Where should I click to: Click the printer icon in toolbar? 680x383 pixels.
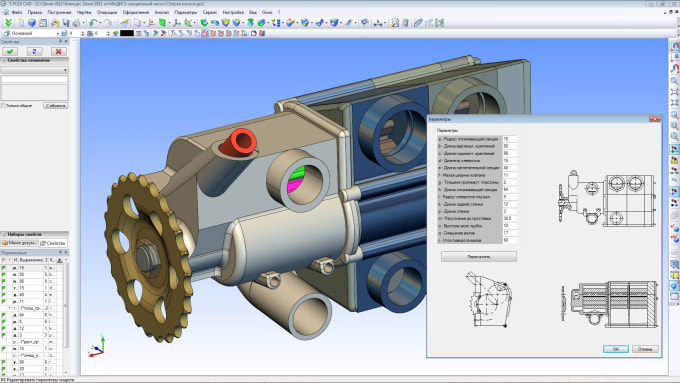(76, 23)
